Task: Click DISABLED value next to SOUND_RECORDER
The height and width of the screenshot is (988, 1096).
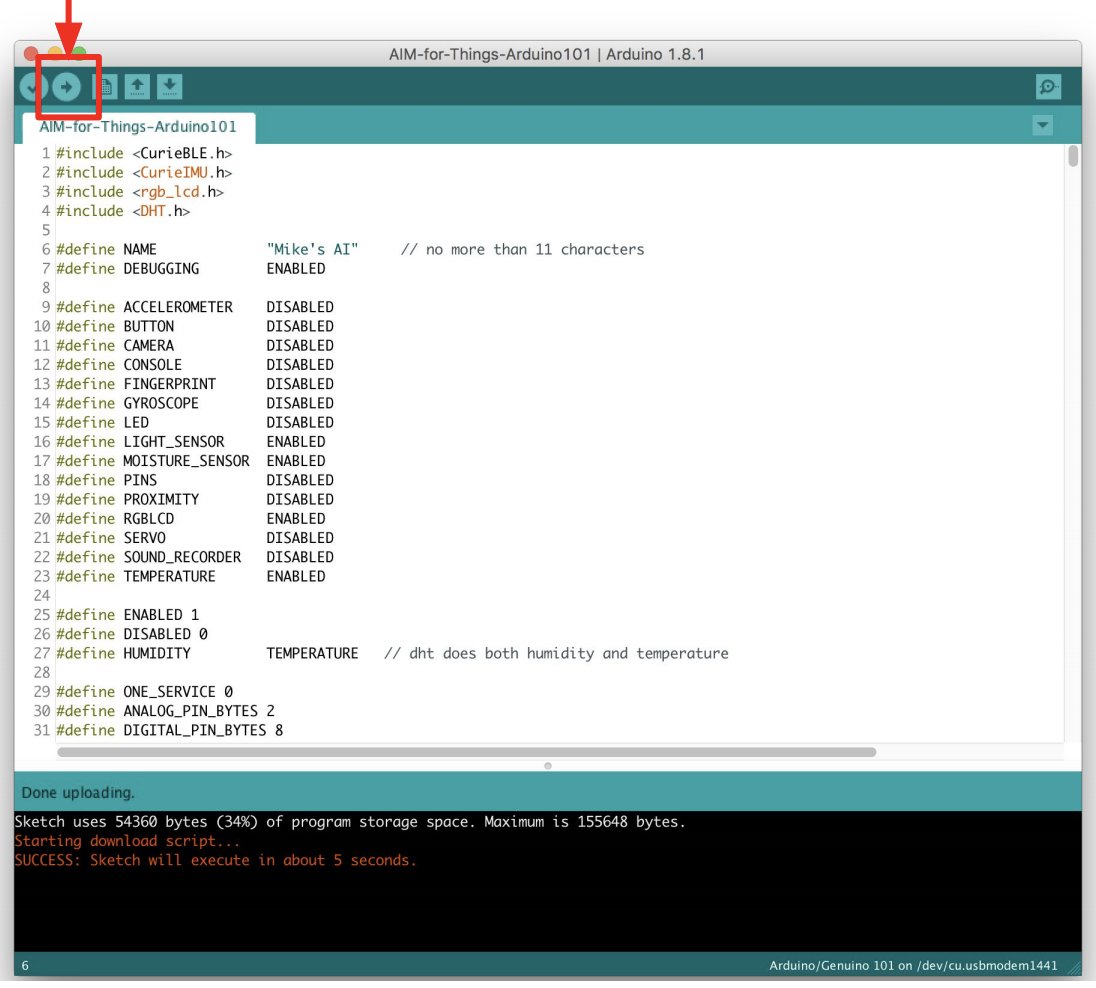Action: point(300,557)
